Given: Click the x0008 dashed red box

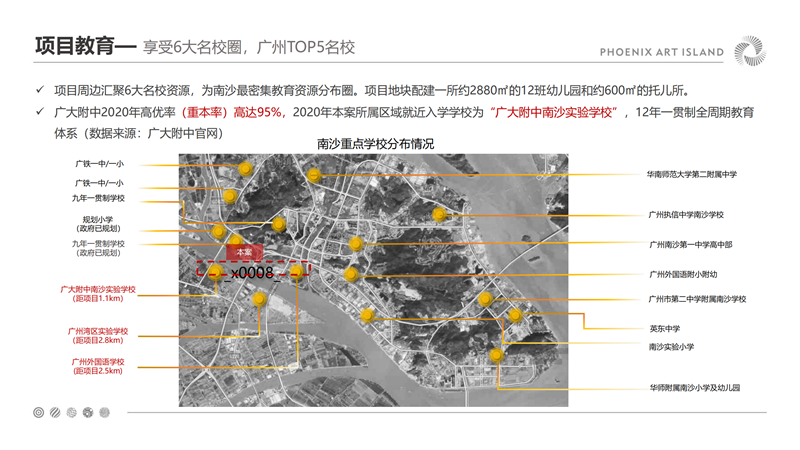Looking at the screenshot, I should (254, 272).
